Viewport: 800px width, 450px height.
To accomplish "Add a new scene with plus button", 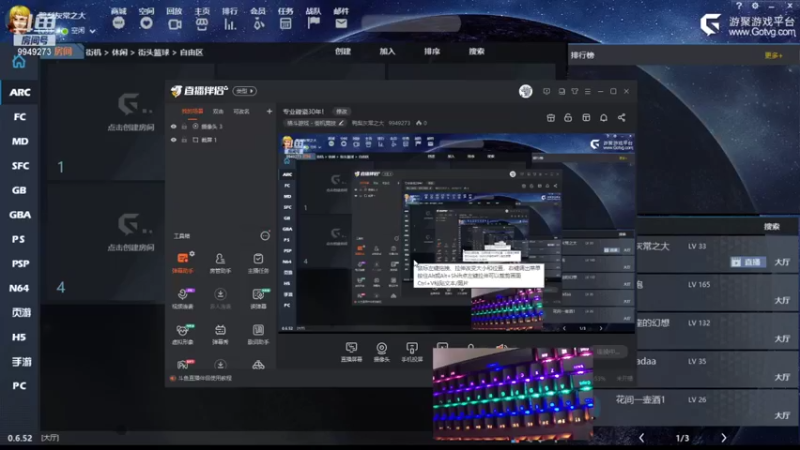I will (x=269, y=111).
